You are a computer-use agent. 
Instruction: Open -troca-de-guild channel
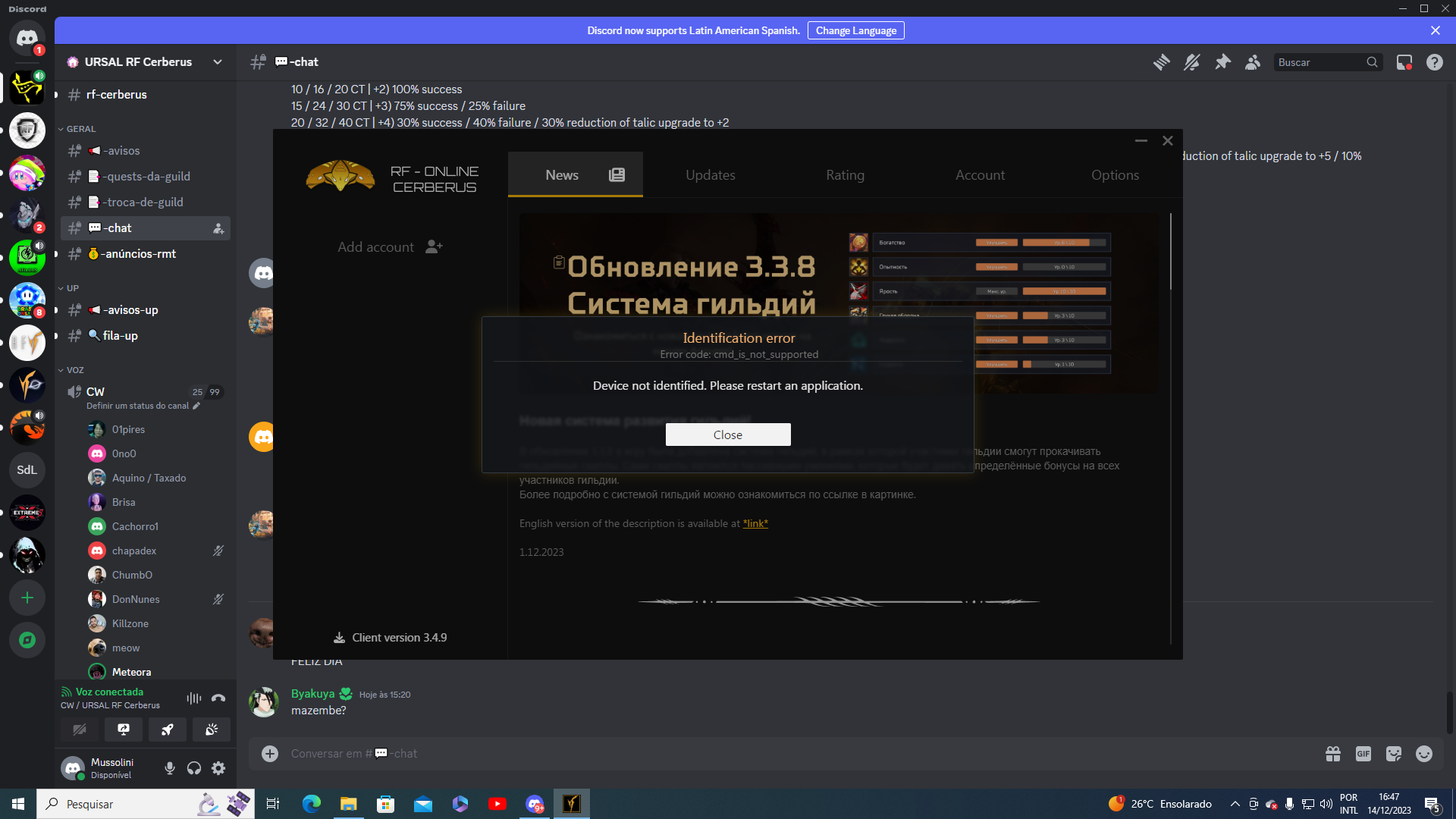pos(146,202)
